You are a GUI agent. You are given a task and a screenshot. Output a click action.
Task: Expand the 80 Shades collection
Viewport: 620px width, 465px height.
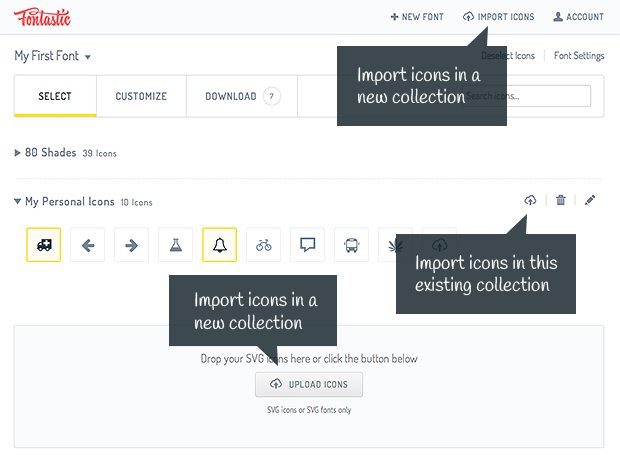tap(18, 153)
